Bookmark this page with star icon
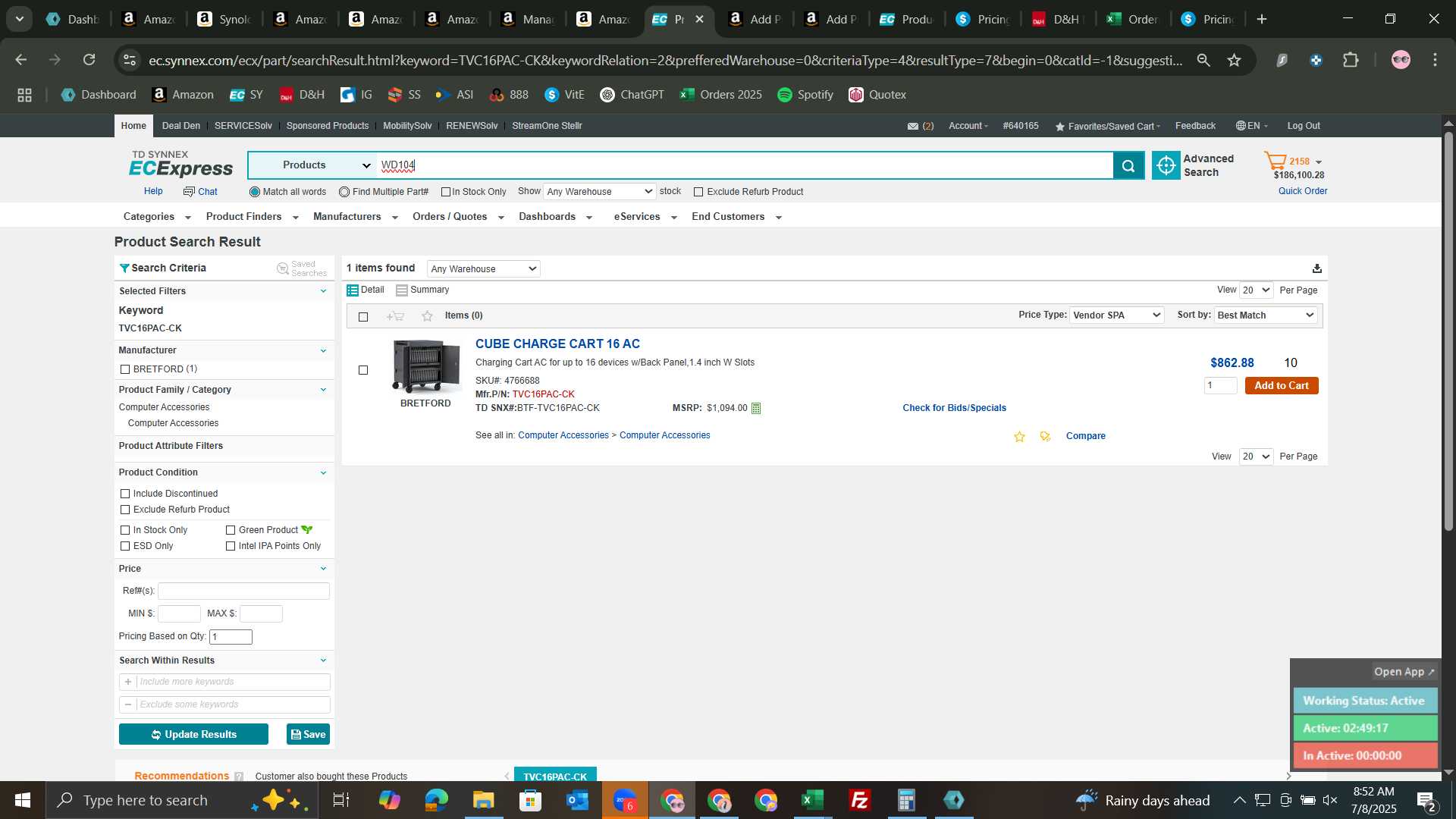This screenshot has height=819, width=1456. (1235, 60)
